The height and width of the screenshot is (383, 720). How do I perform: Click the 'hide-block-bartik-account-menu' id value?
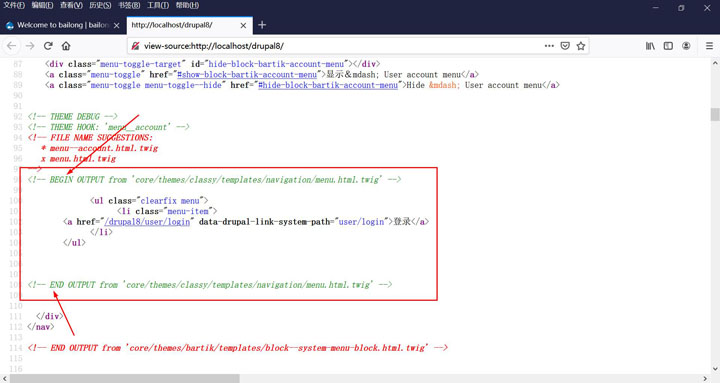tap(276, 64)
